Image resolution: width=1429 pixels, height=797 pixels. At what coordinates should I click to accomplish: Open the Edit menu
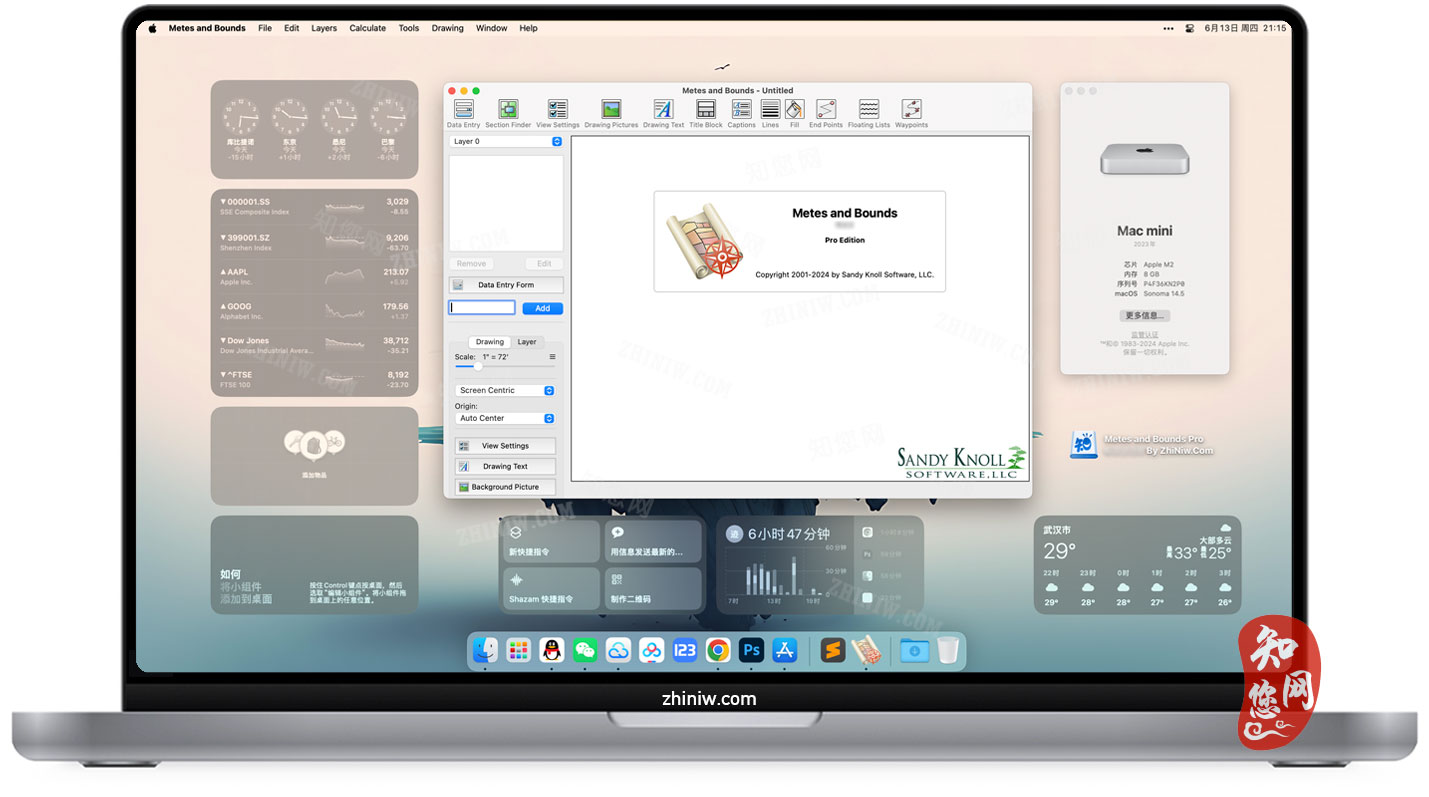pyautogui.click(x=291, y=28)
